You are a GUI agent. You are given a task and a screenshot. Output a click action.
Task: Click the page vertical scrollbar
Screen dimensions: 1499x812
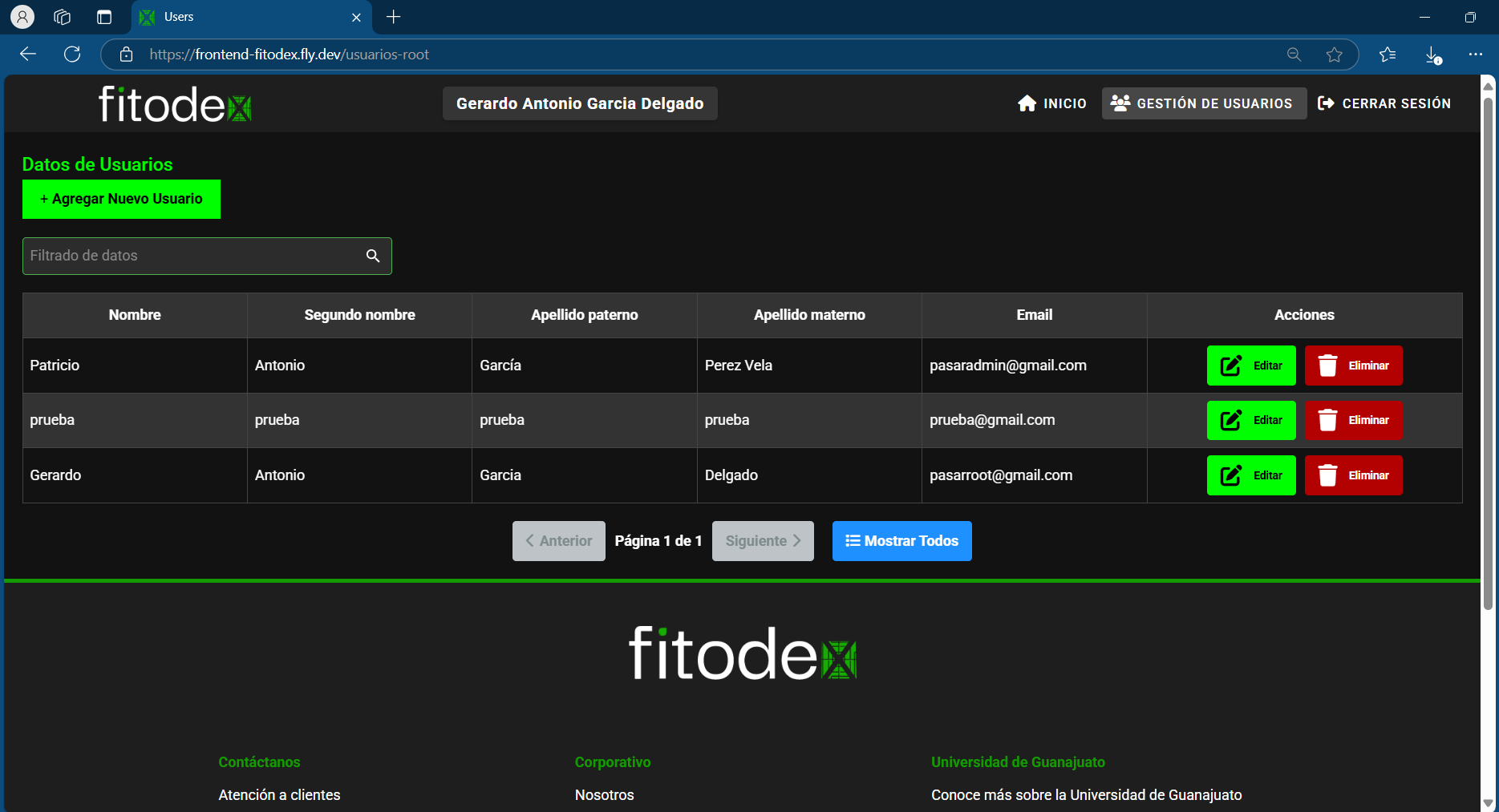pos(1488,353)
